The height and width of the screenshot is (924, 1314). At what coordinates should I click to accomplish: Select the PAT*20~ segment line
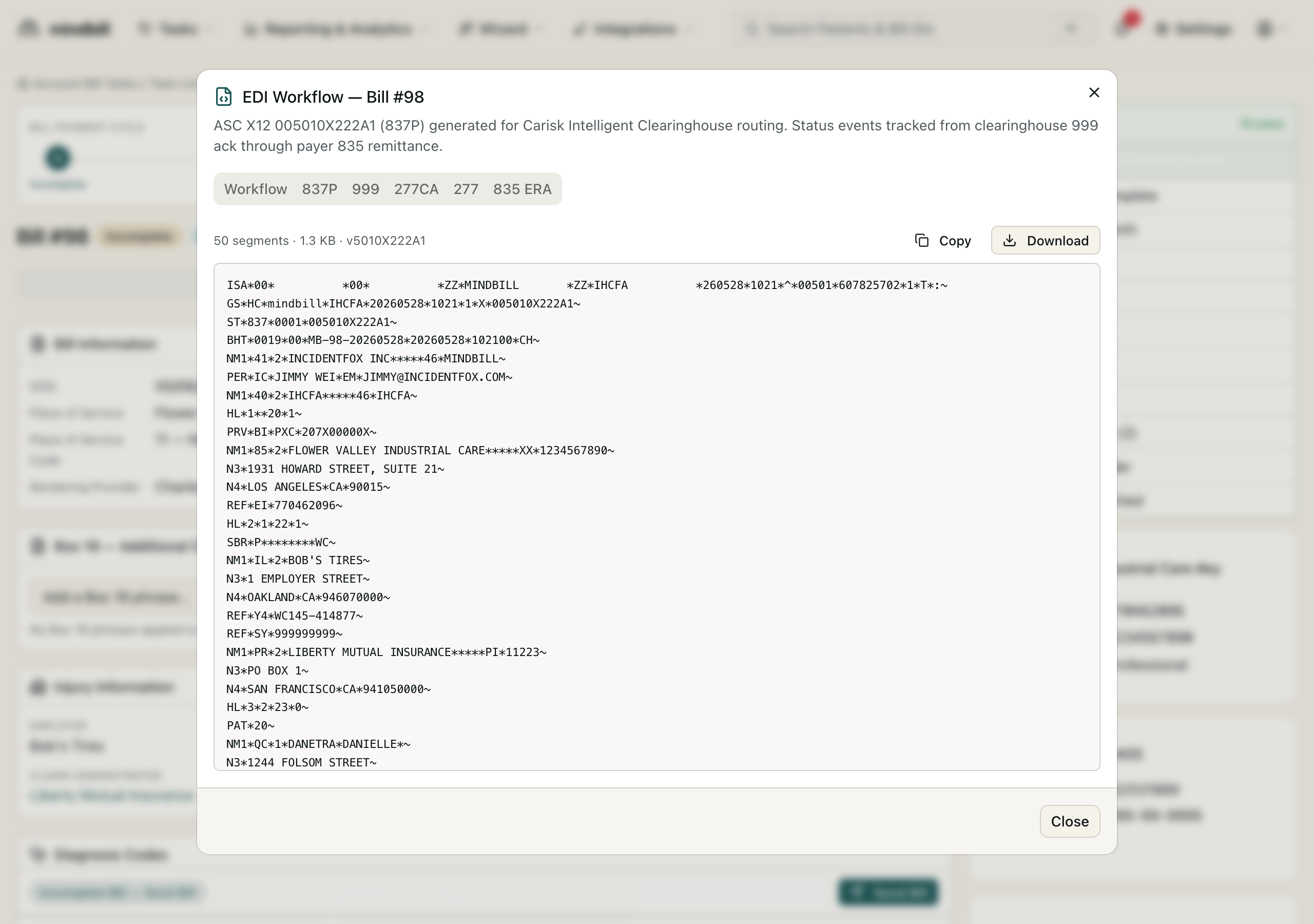coord(250,726)
